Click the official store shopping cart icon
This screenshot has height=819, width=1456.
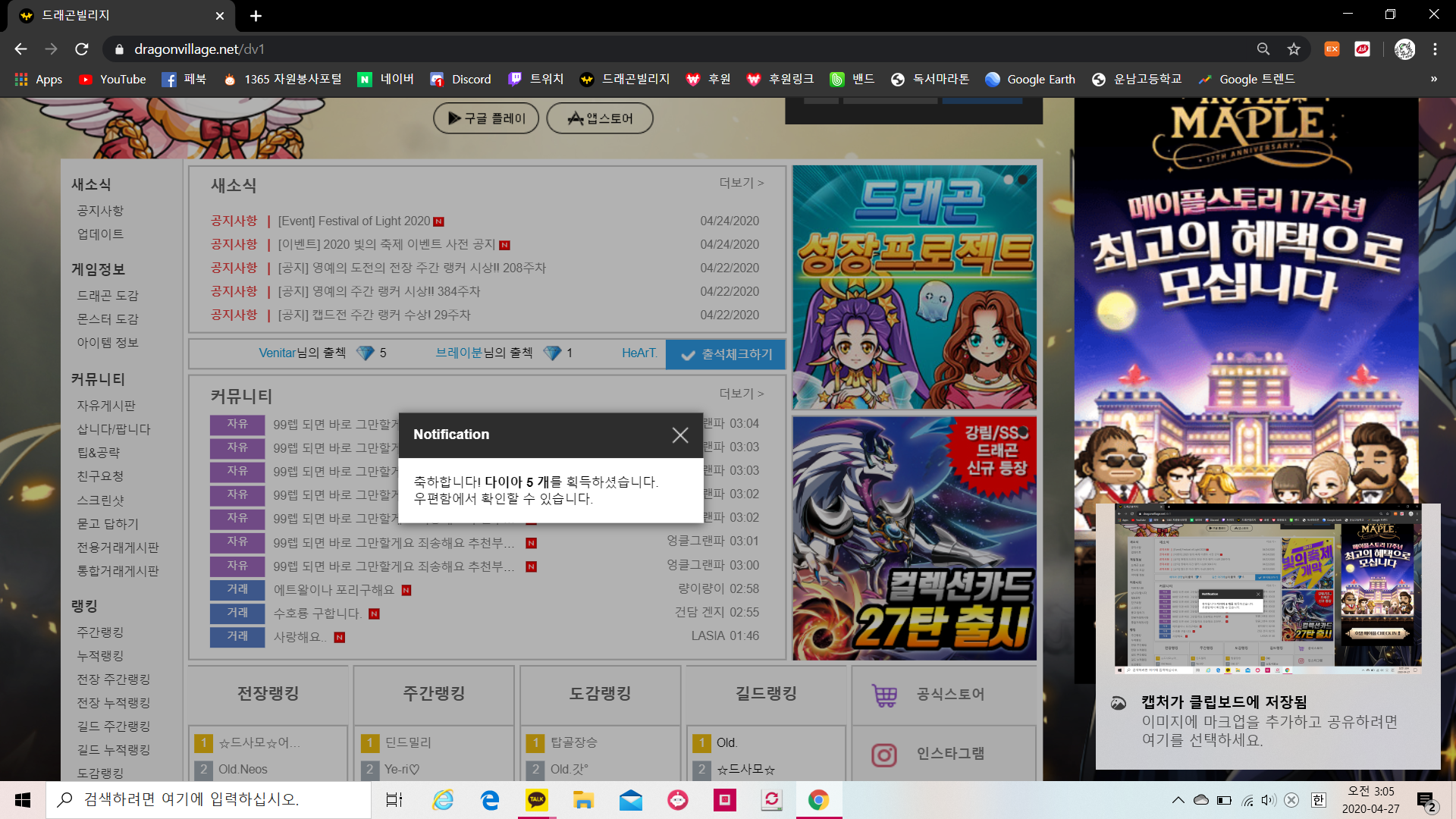tap(884, 695)
